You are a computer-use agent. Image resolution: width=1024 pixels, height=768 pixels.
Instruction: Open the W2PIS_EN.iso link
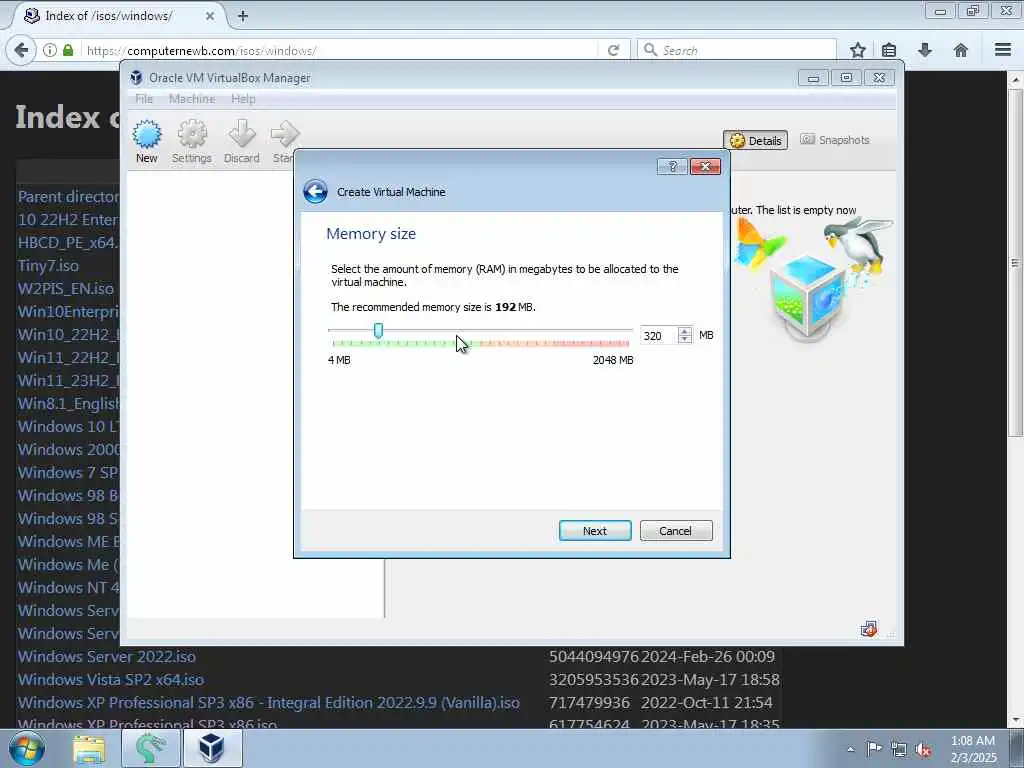65,289
